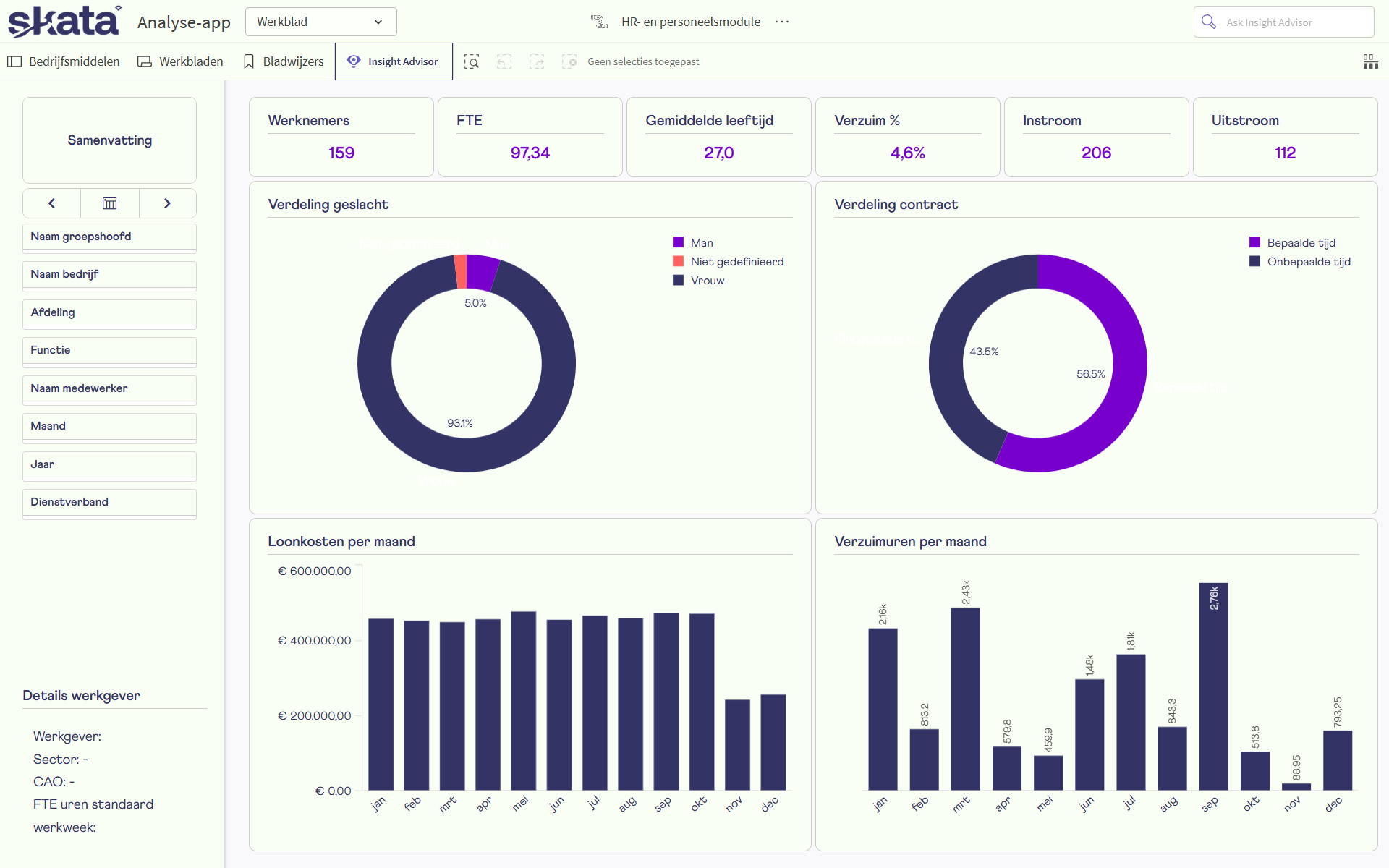Click the purple Man legend swatch
The image size is (1389, 868).
pyautogui.click(x=678, y=242)
